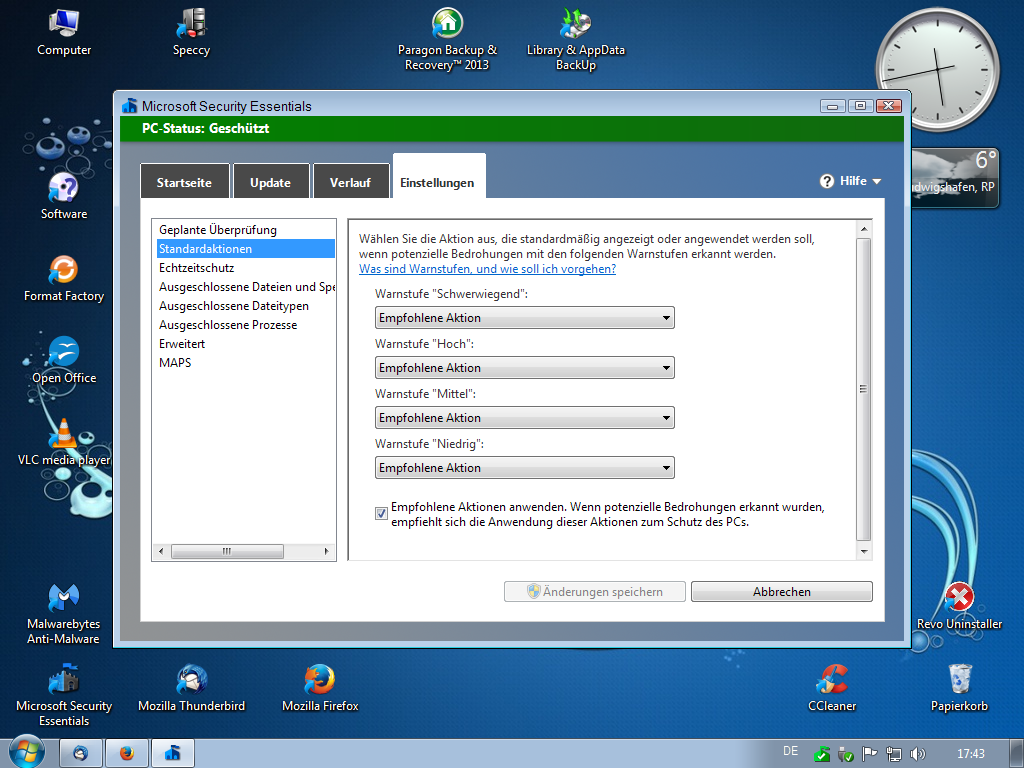
Task: Launch Format Factory from the desktop
Action: coord(63,279)
